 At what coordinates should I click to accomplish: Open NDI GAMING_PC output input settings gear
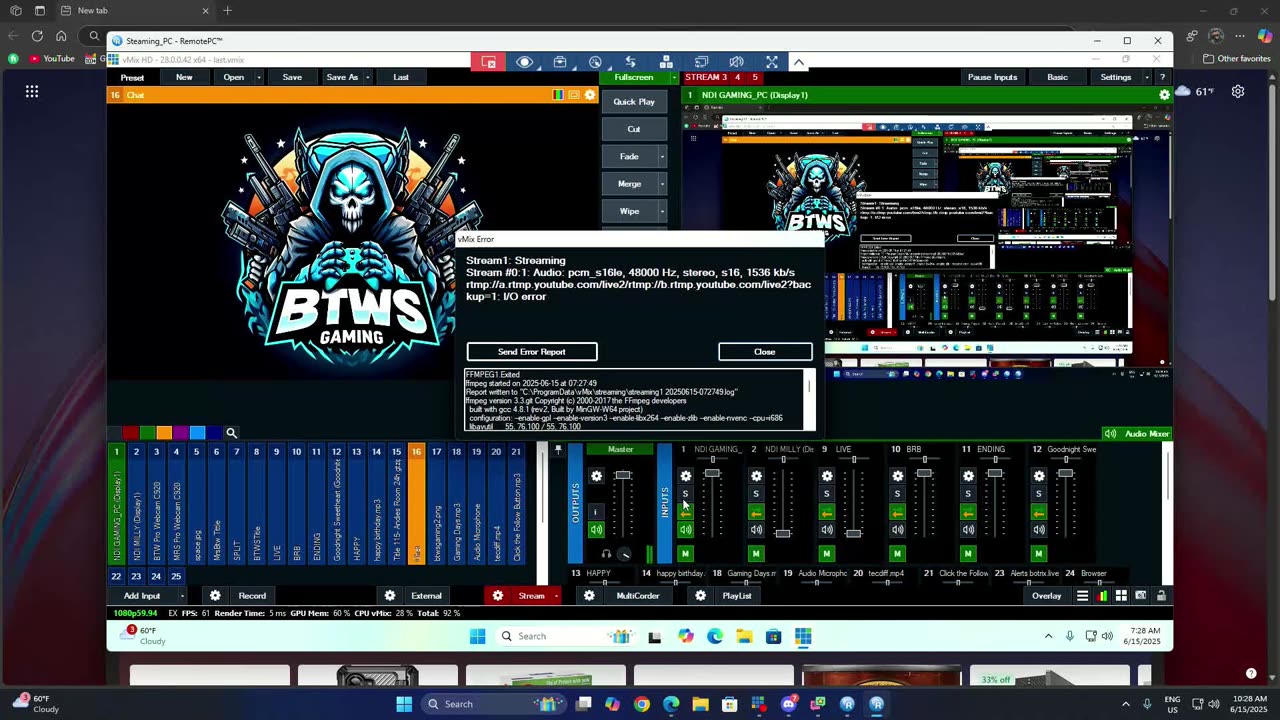pos(1164,95)
